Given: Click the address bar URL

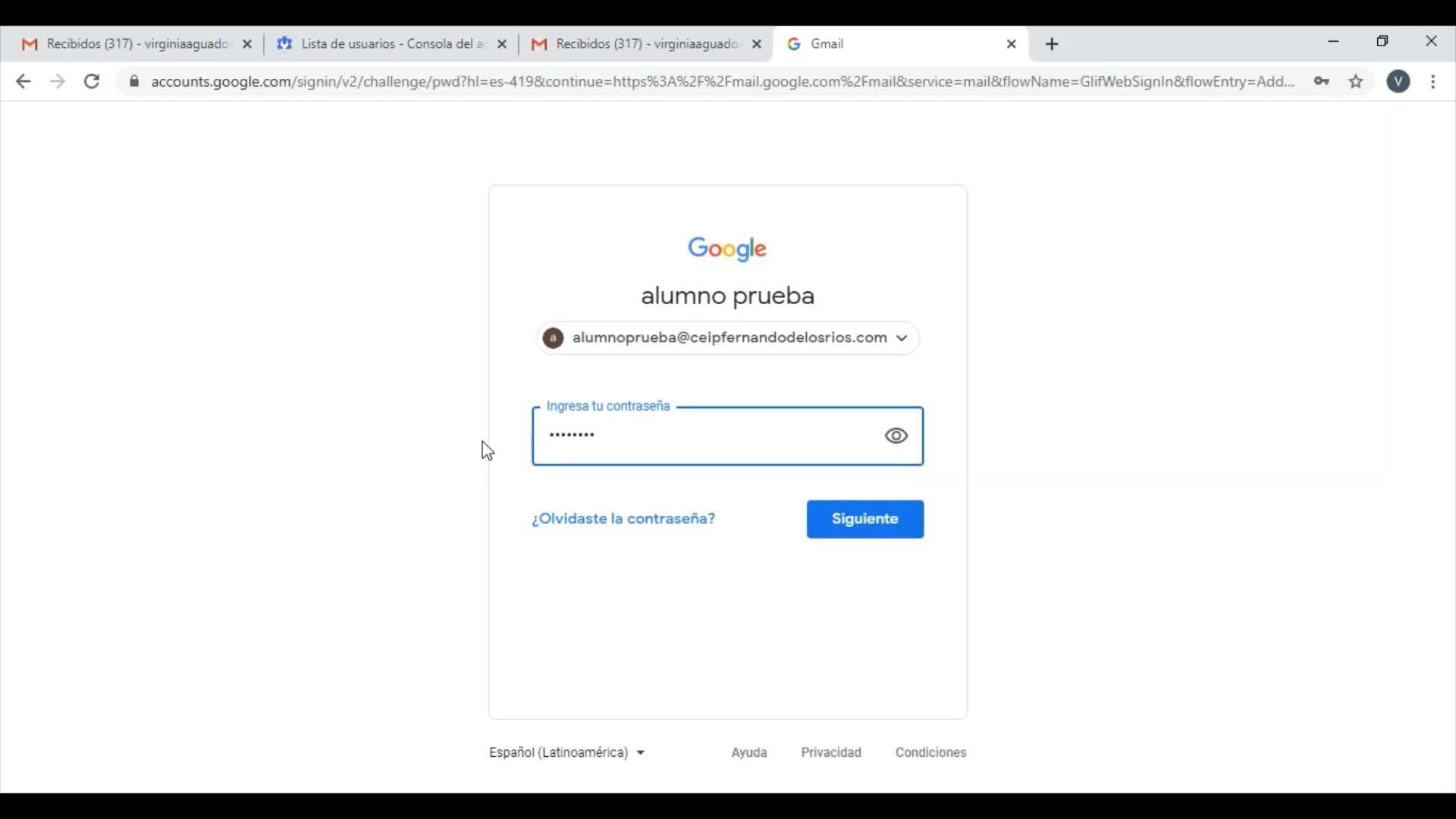Looking at the screenshot, I should [x=720, y=82].
